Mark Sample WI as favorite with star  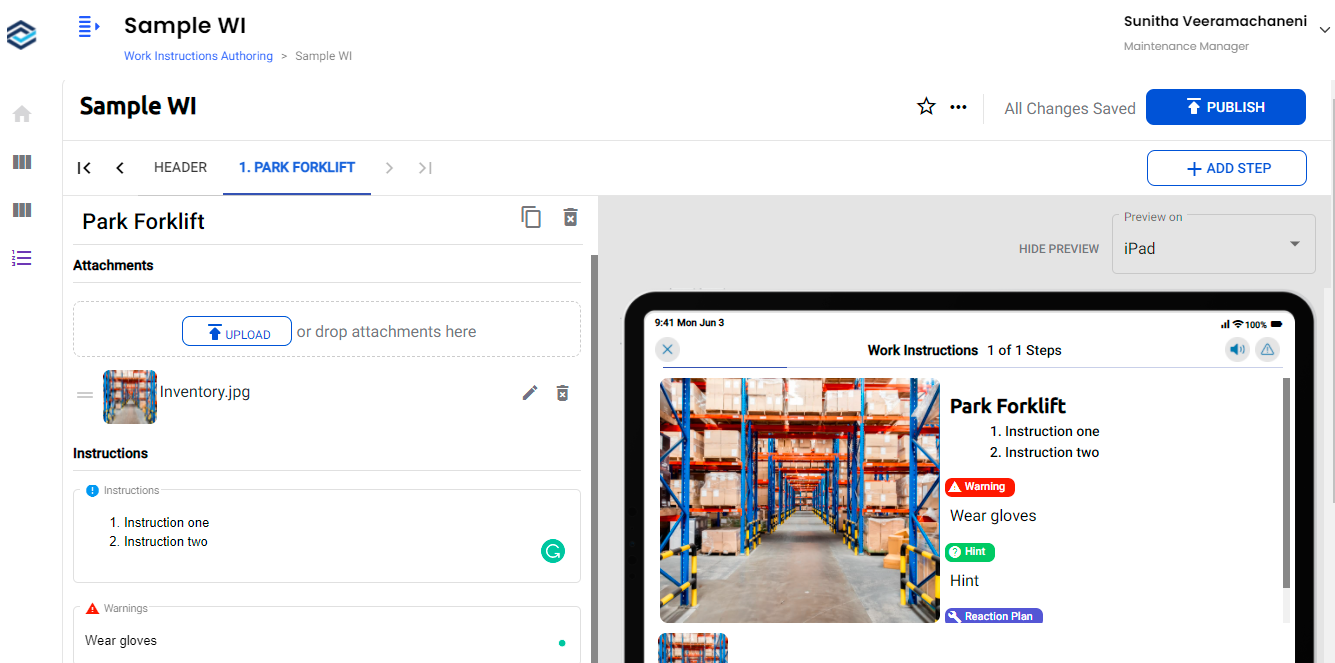[x=927, y=107]
